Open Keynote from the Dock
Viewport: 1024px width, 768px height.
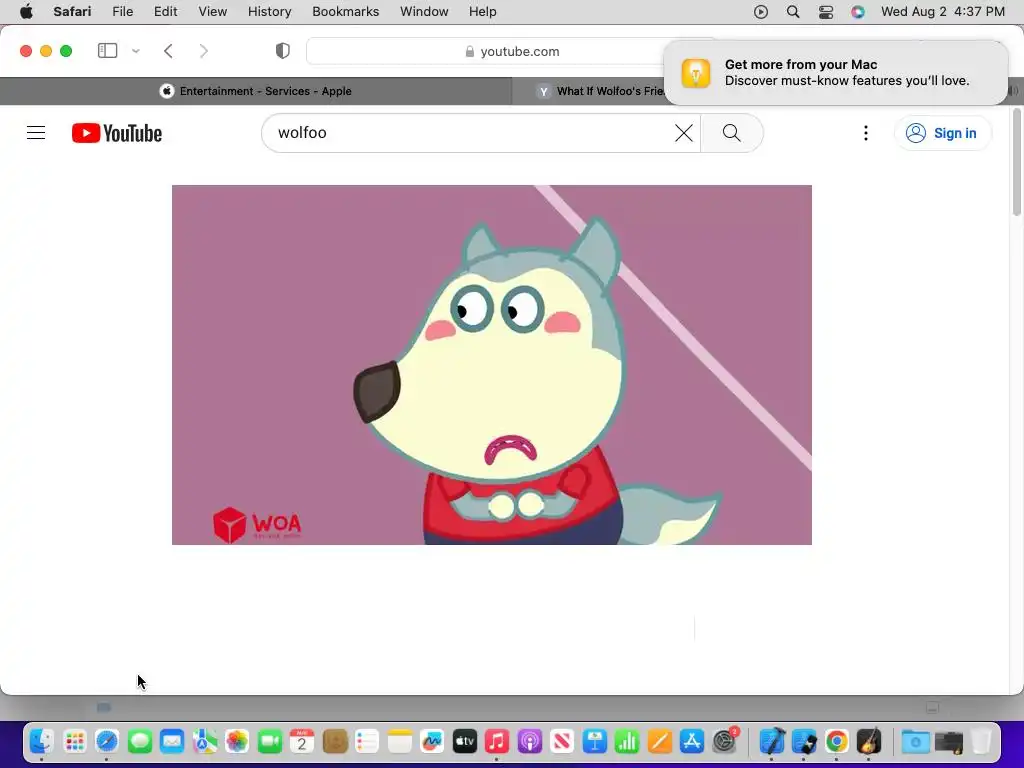(x=594, y=742)
